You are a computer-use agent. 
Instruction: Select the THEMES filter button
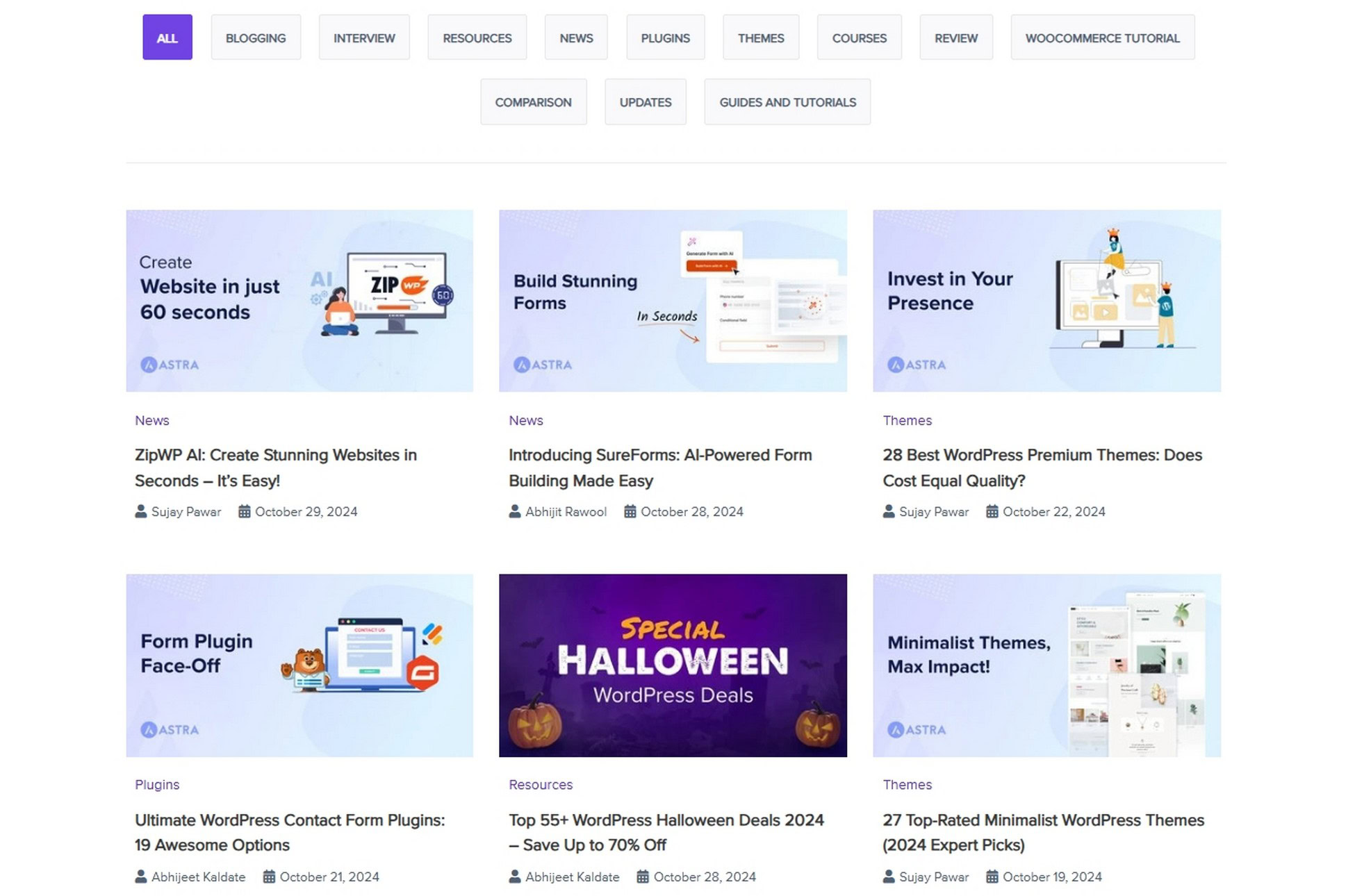tap(761, 38)
